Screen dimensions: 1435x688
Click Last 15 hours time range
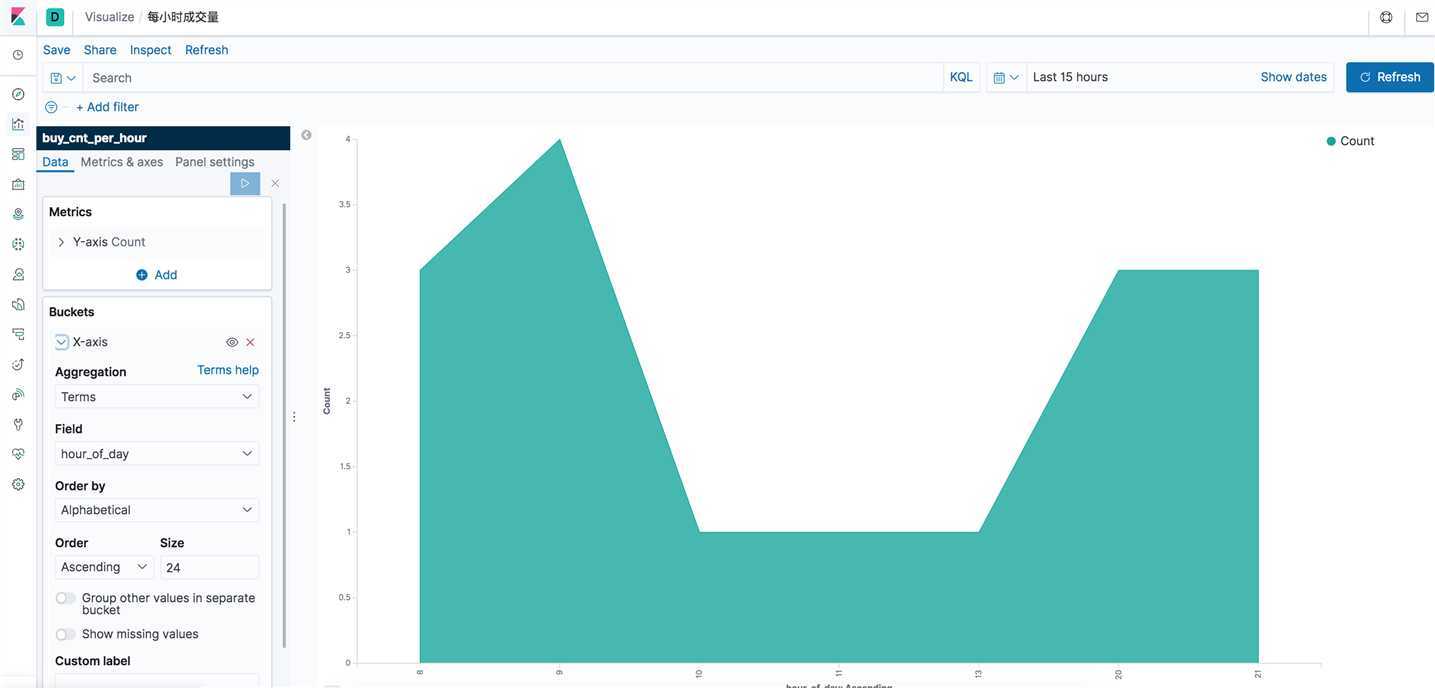click(x=1071, y=77)
